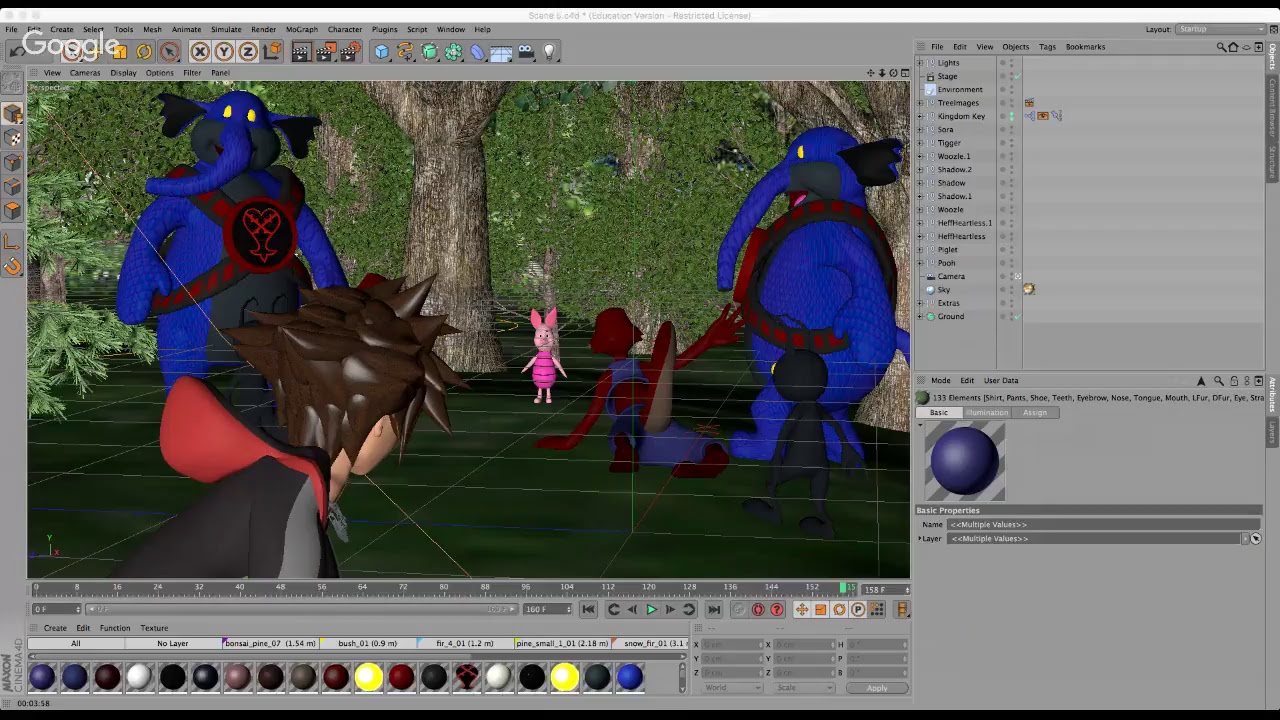Click the viewport toggle-view icon

click(904, 73)
